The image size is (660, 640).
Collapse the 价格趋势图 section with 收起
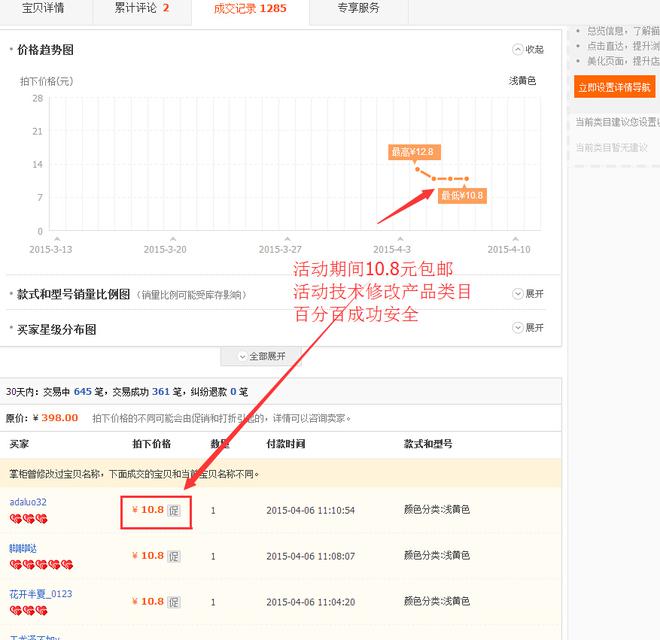[527, 49]
